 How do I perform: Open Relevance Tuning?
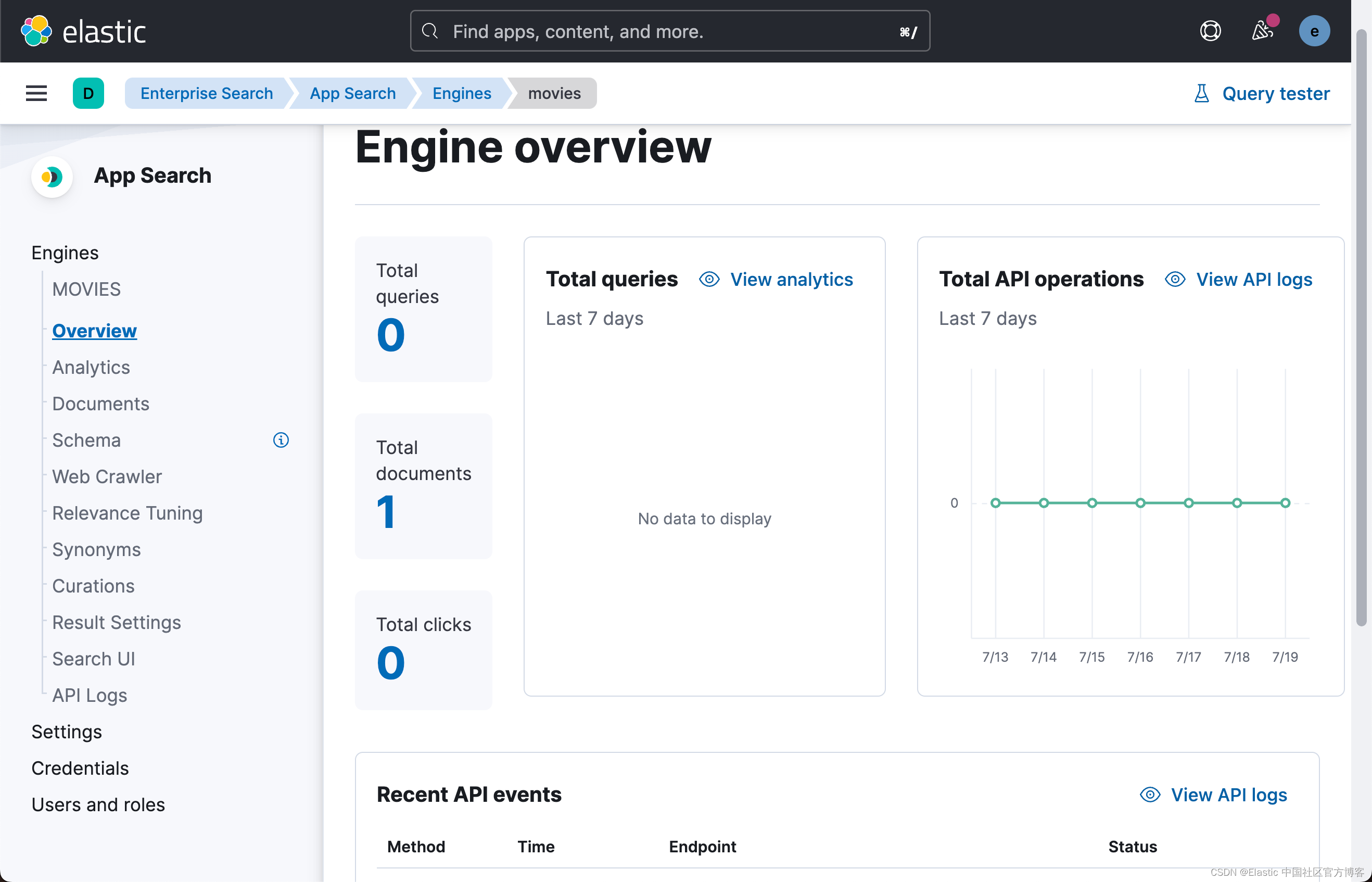127,513
